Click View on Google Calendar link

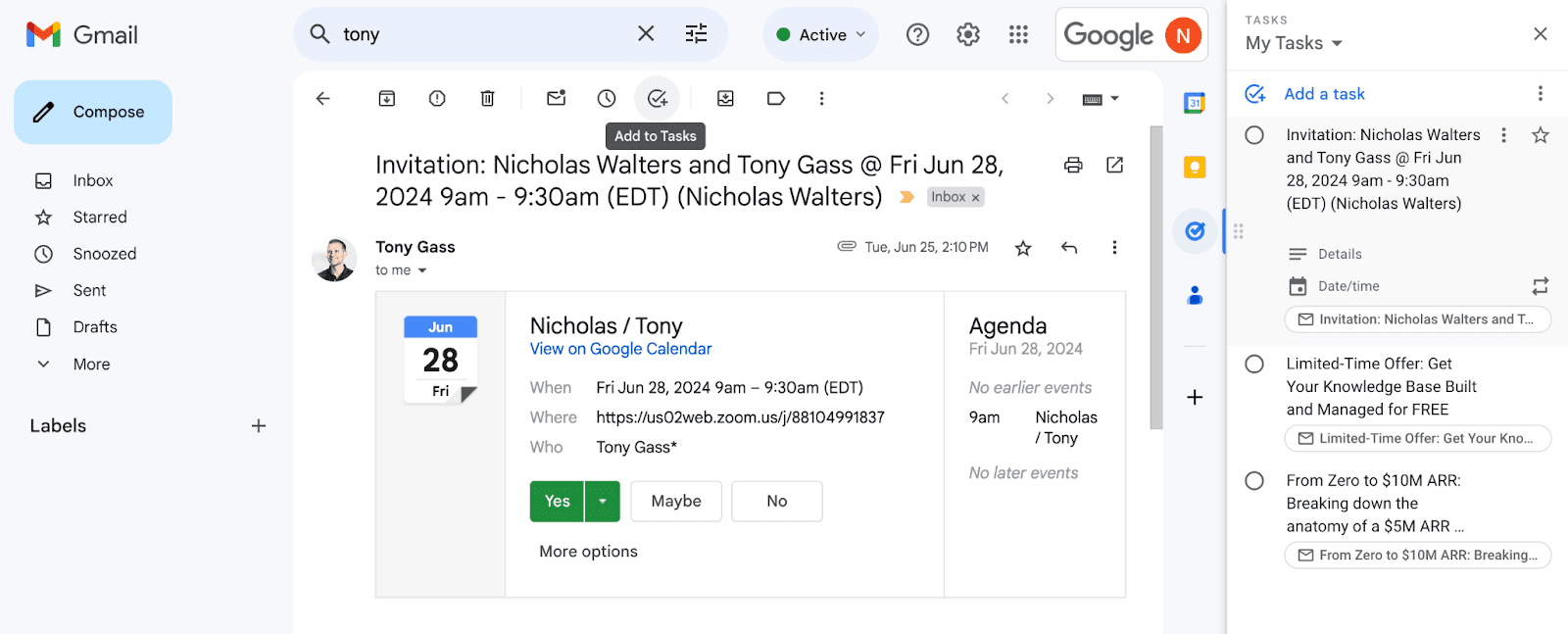620,349
